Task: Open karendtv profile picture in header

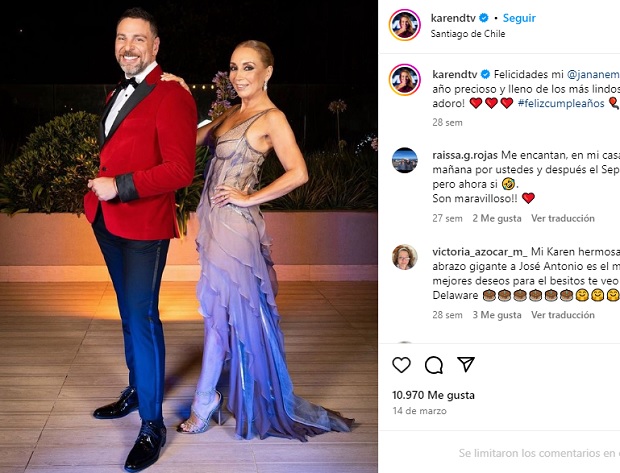Action: click(405, 25)
